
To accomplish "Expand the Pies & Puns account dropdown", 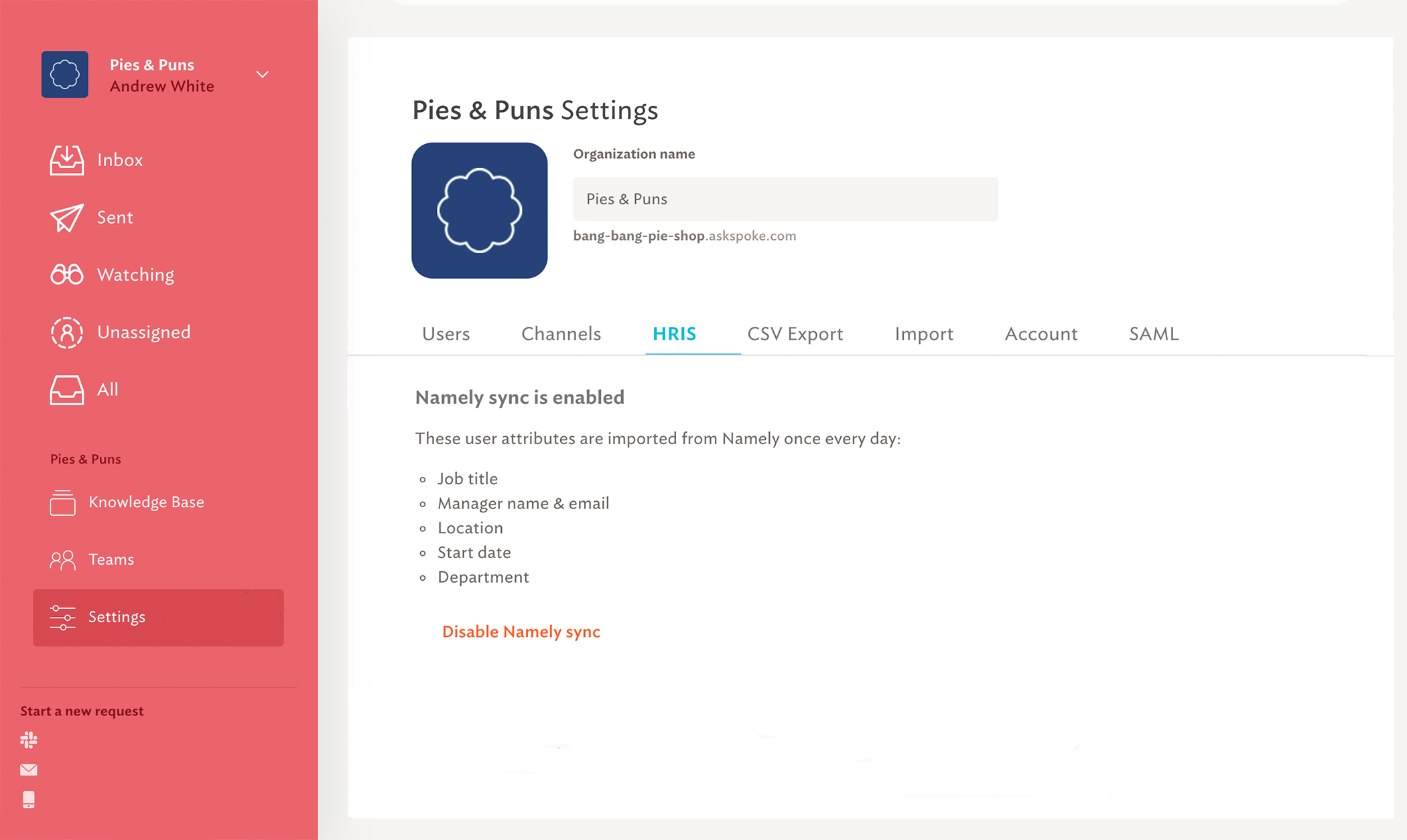I will point(263,74).
